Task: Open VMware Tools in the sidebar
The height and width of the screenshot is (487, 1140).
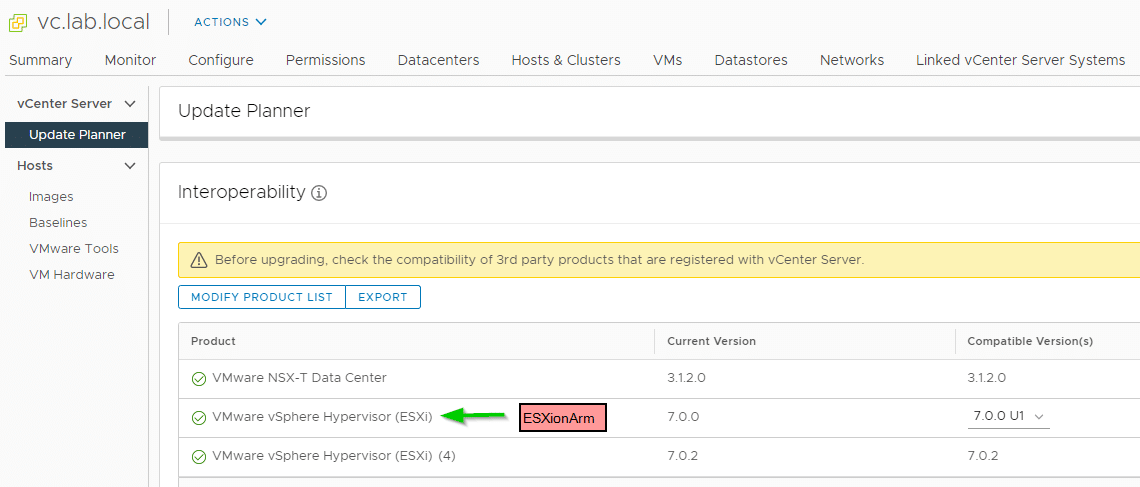Action: click(x=73, y=249)
